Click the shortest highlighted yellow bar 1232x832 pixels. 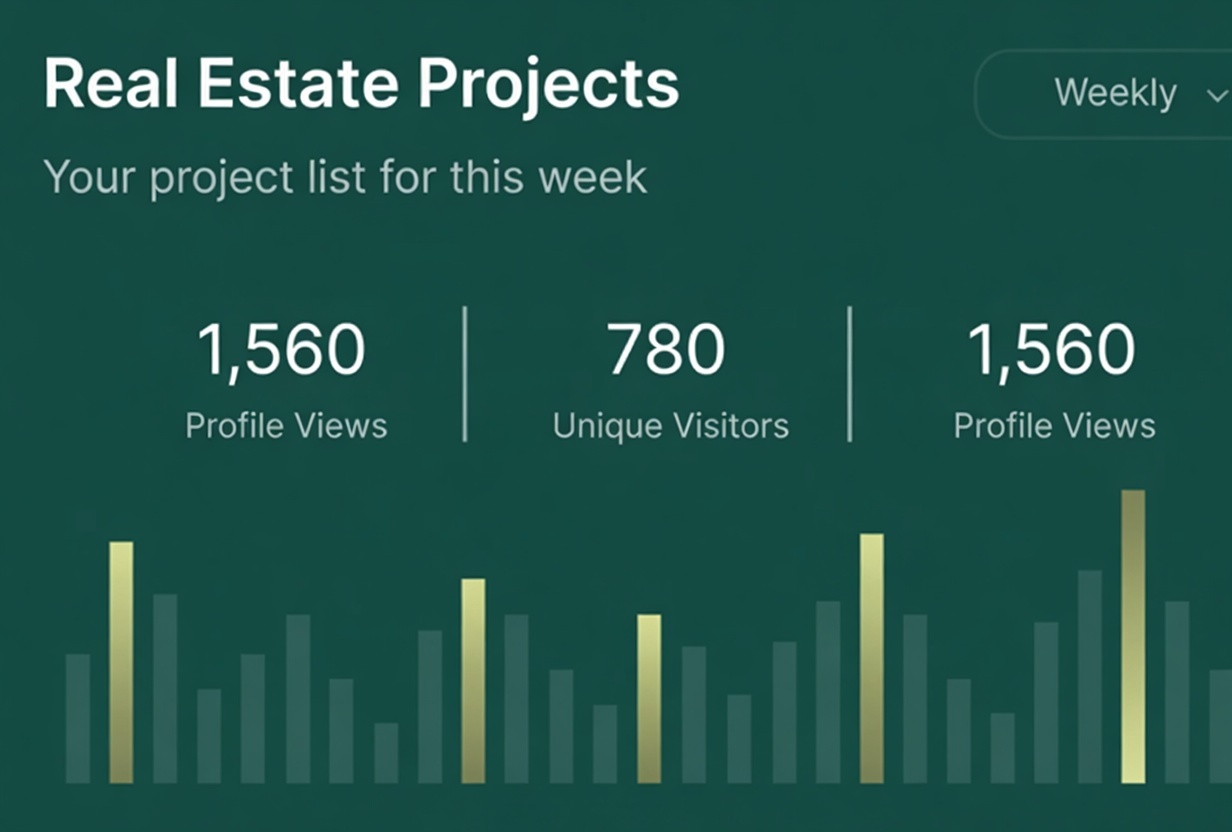pos(649,698)
